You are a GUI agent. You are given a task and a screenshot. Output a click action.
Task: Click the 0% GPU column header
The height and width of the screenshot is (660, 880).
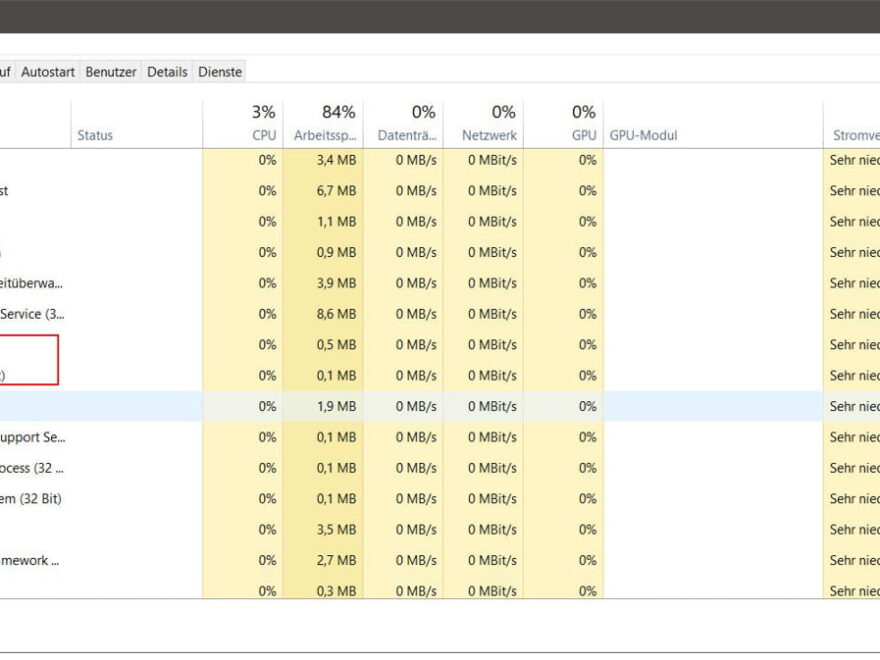point(563,125)
